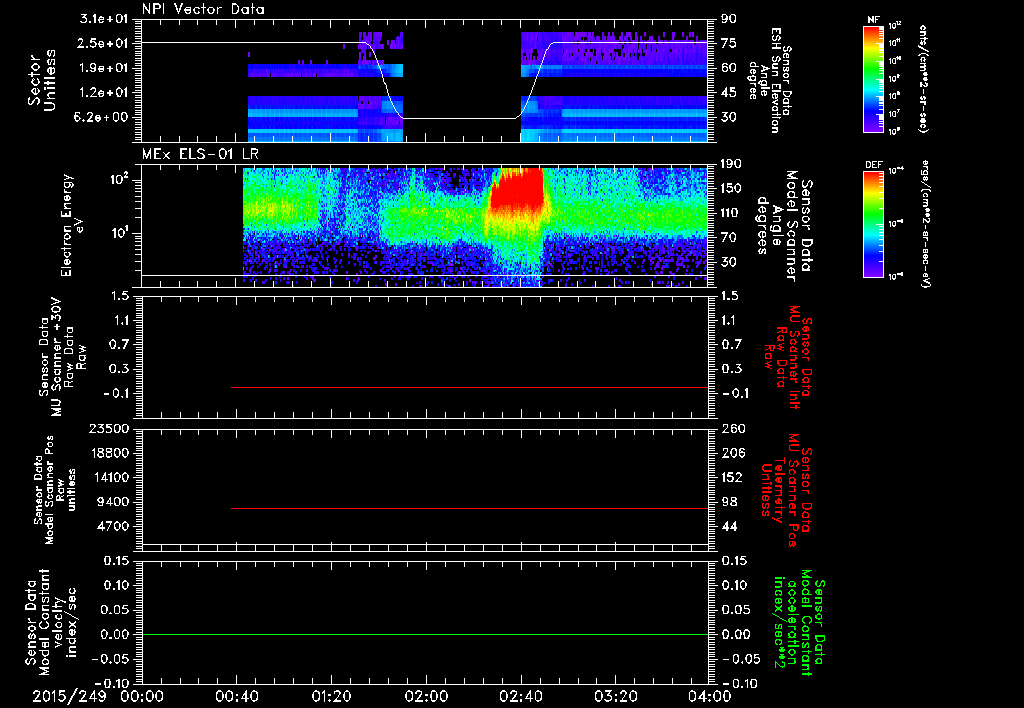Click the '45' sun elevation tick label
The height and width of the screenshot is (708, 1024).
[729, 93]
